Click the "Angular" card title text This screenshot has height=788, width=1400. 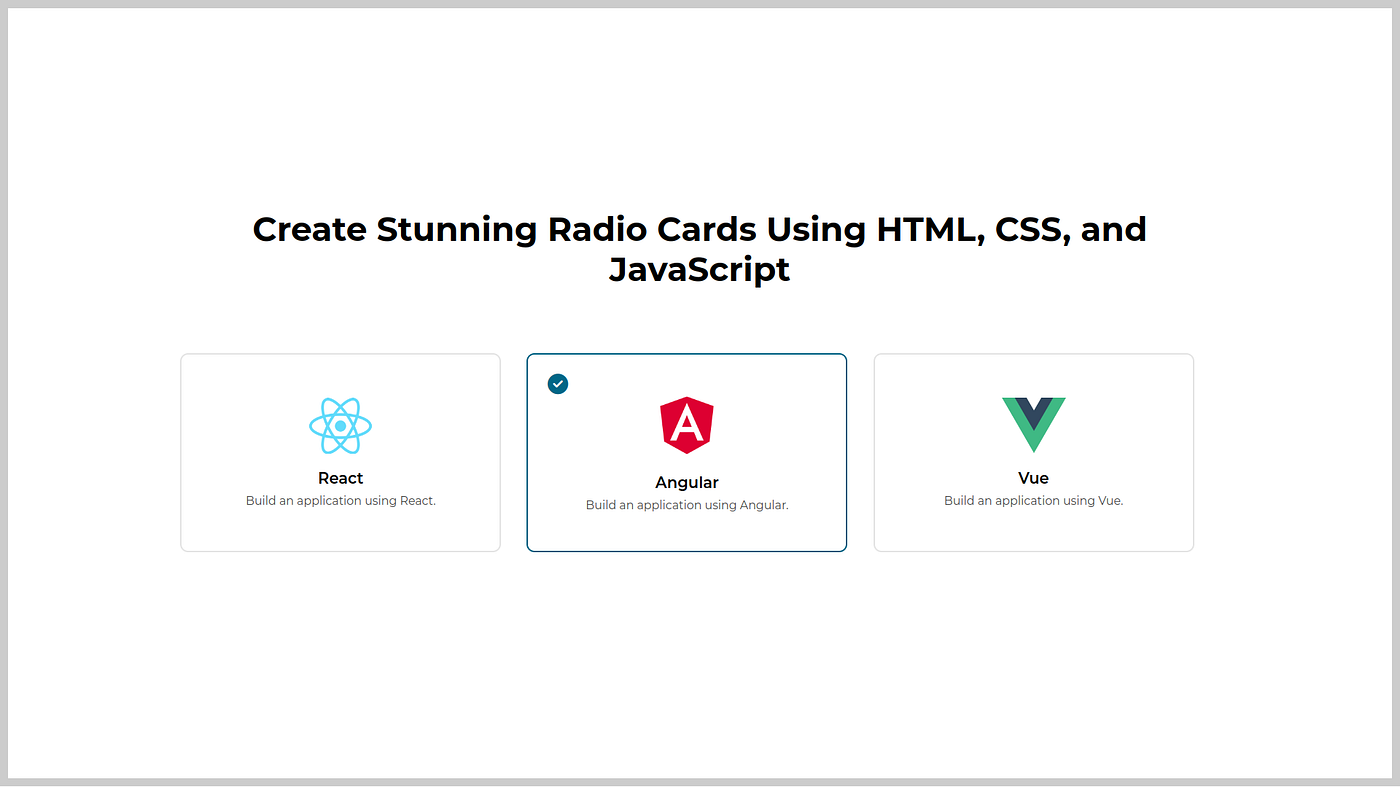click(687, 483)
